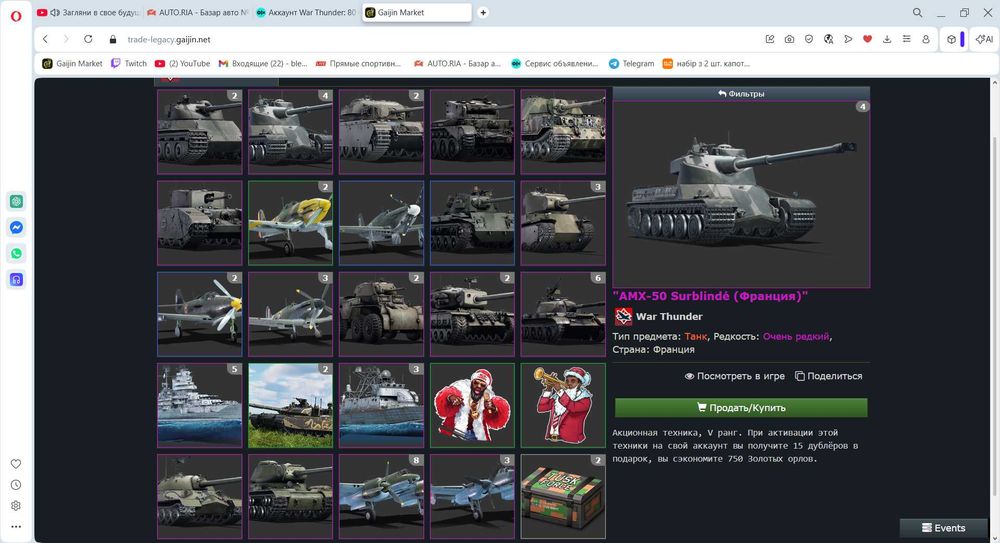Open the 'Сервис объявлени...' bookmark
The image size is (1000, 543).
coord(555,63)
